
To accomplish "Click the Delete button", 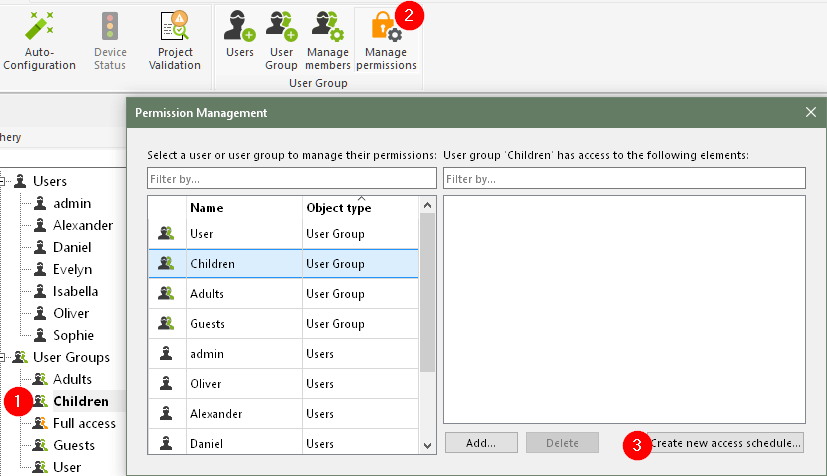I will (x=562, y=442).
